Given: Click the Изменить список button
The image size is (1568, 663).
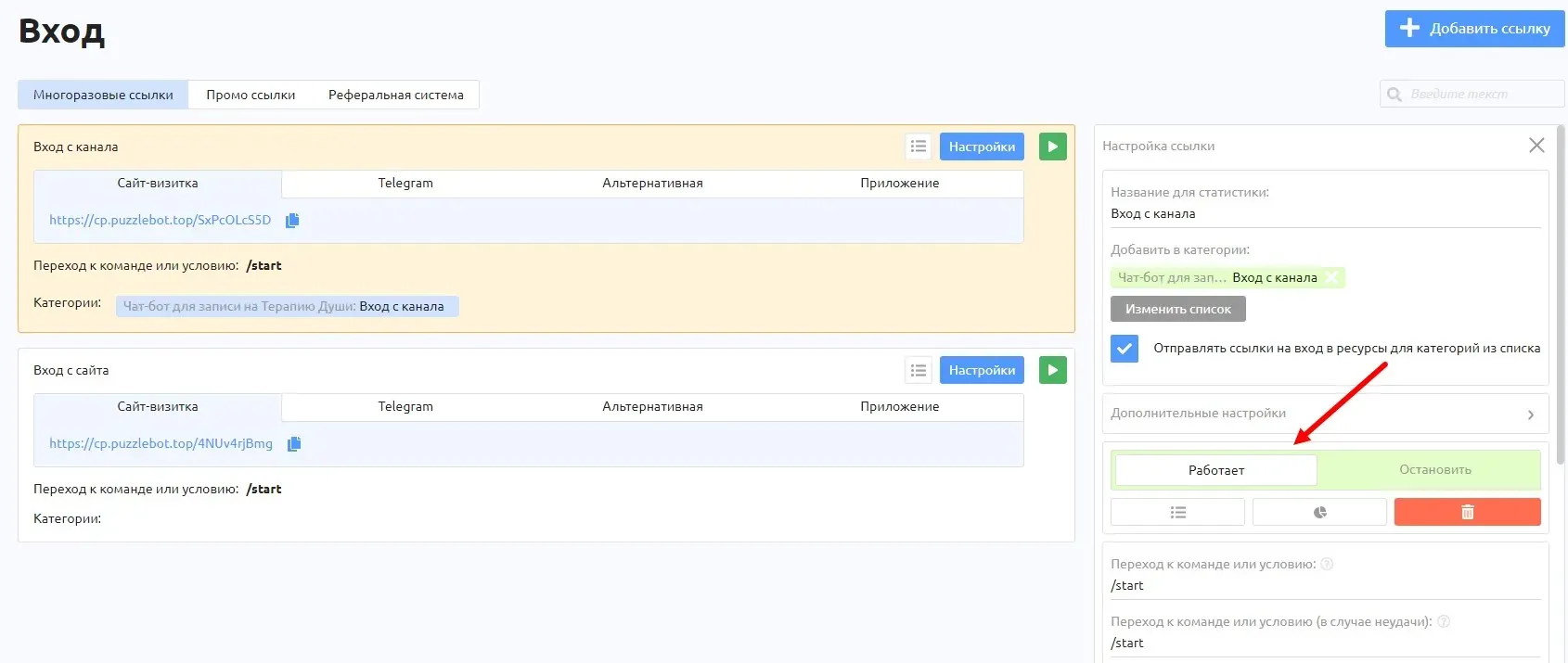Looking at the screenshot, I should (x=1178, y=309).
